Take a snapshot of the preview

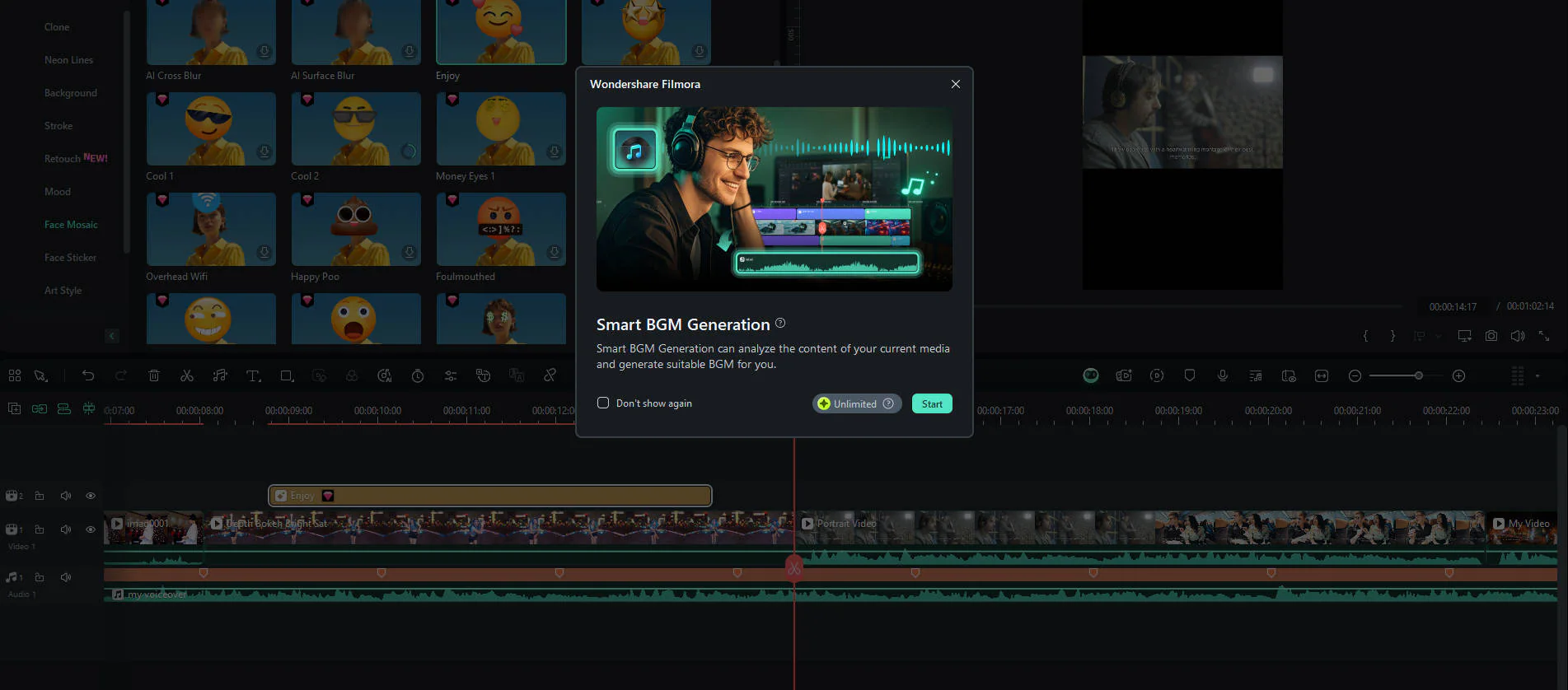(1491, 336)
